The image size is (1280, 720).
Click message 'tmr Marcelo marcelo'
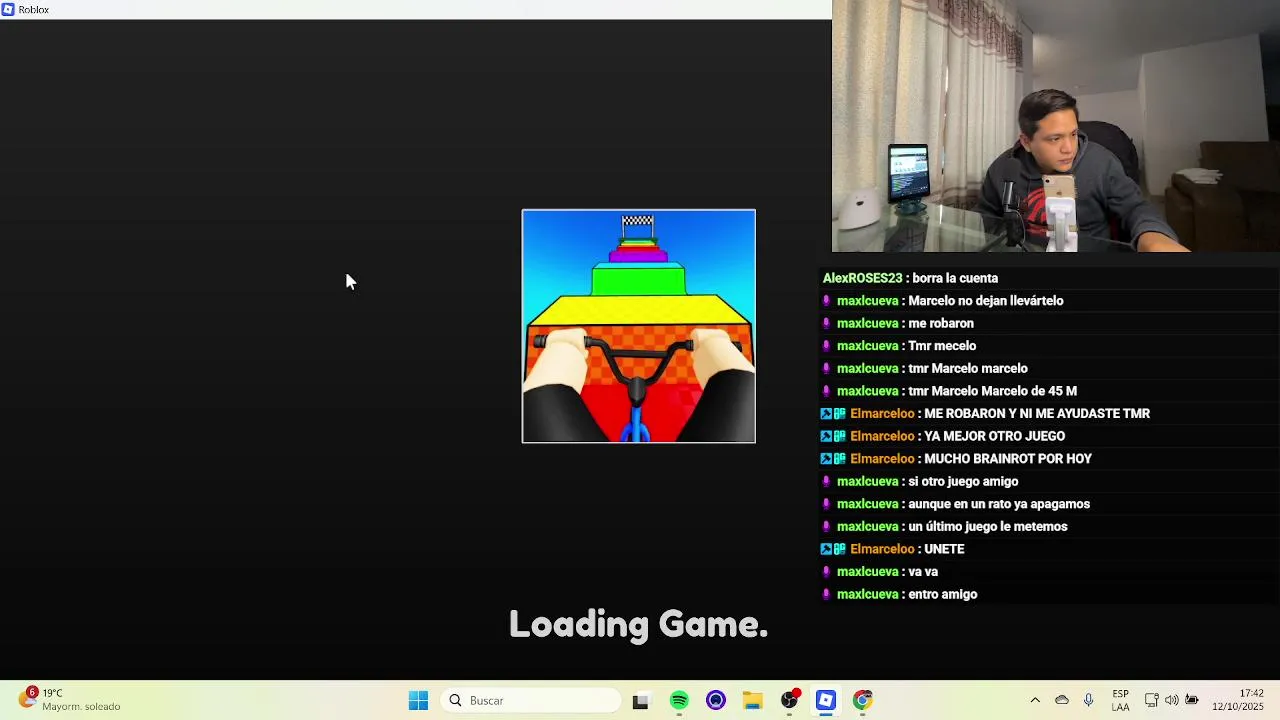tap(967, 368)
